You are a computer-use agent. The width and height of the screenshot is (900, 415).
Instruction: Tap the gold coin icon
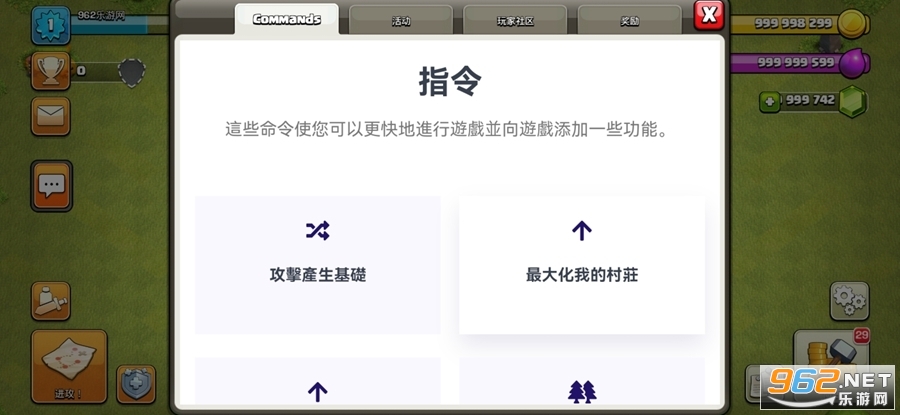(854, 24)
